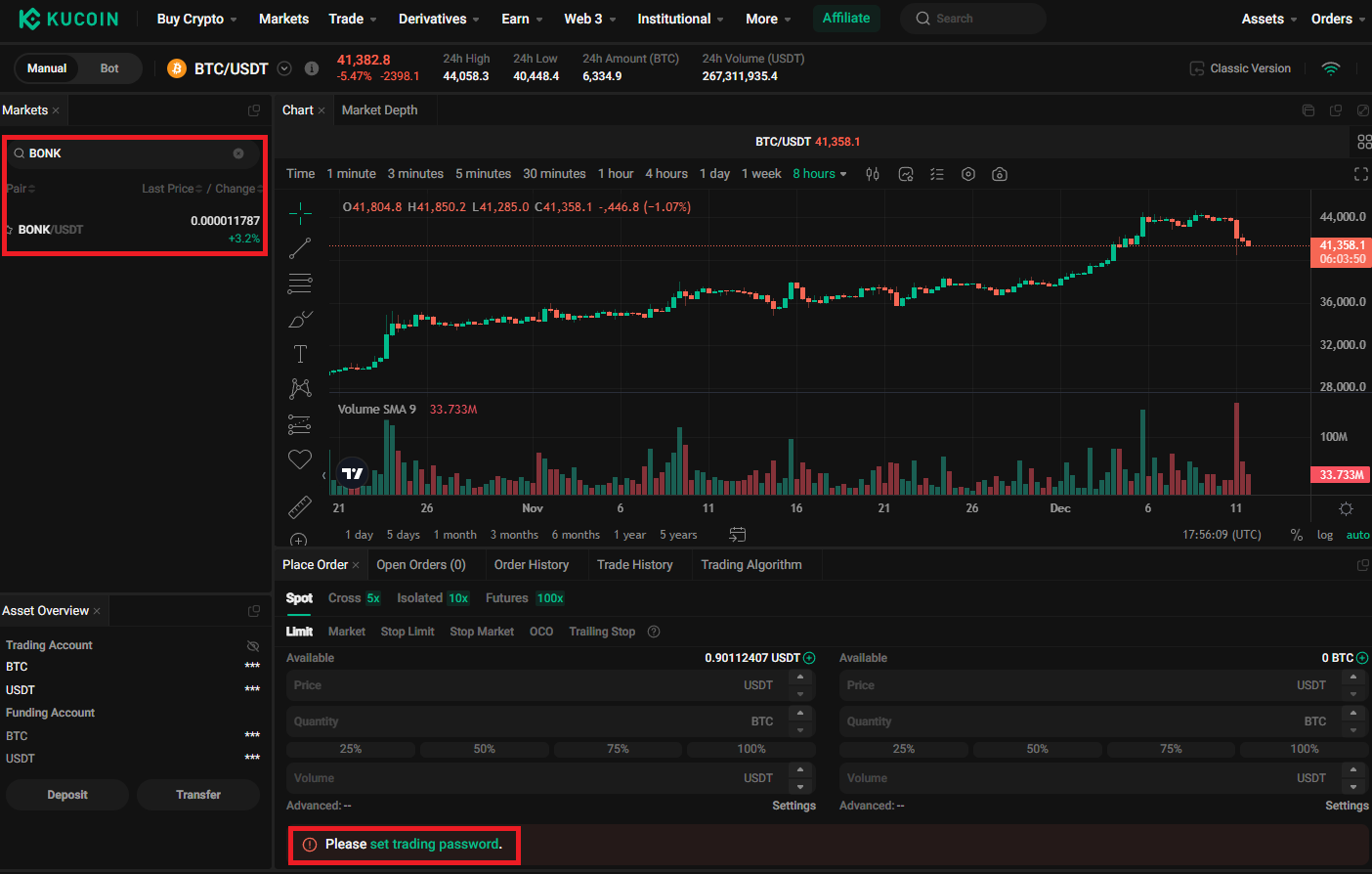This screenshot has height=874, width=1372.
Task: Open the Trailing Stop help icon
Action: point(654,632)
